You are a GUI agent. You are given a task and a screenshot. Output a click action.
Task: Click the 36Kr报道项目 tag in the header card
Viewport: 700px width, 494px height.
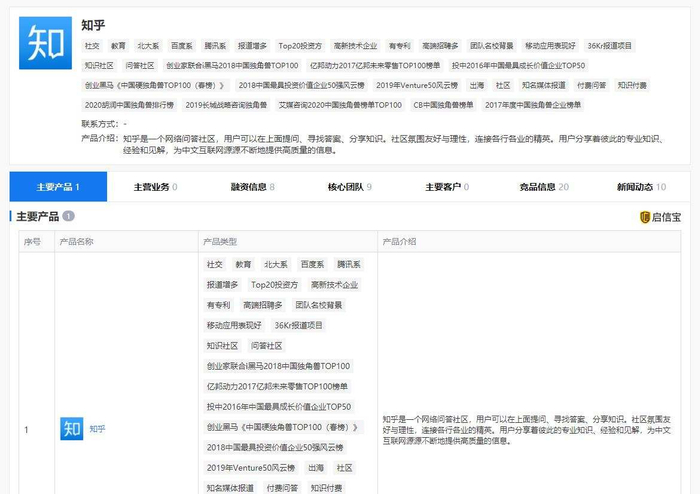coord(609,46)
